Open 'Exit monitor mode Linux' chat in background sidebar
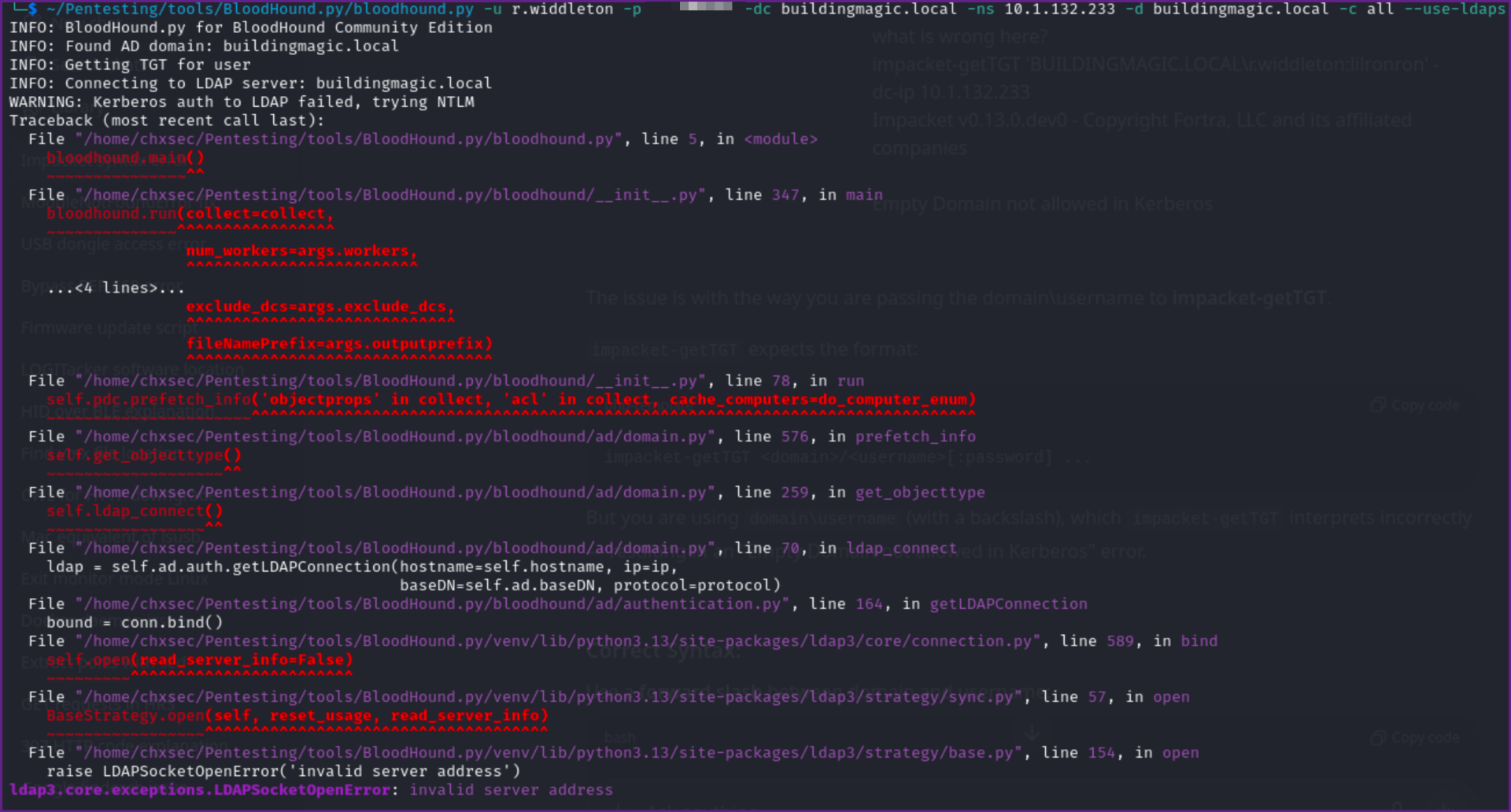 [115, 579]
